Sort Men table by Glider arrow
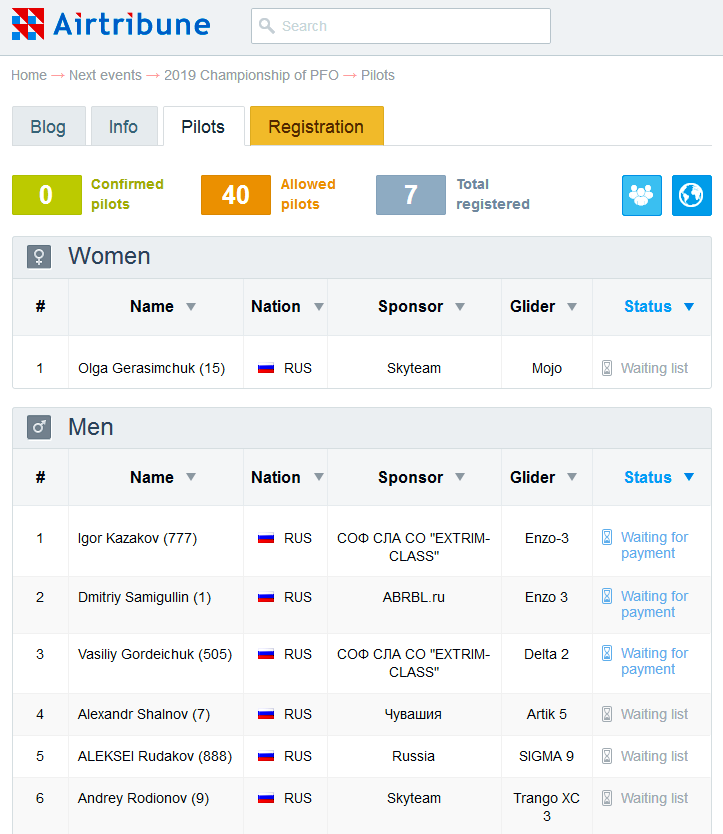The image size is (723, 834). click(x=572, y=477)
